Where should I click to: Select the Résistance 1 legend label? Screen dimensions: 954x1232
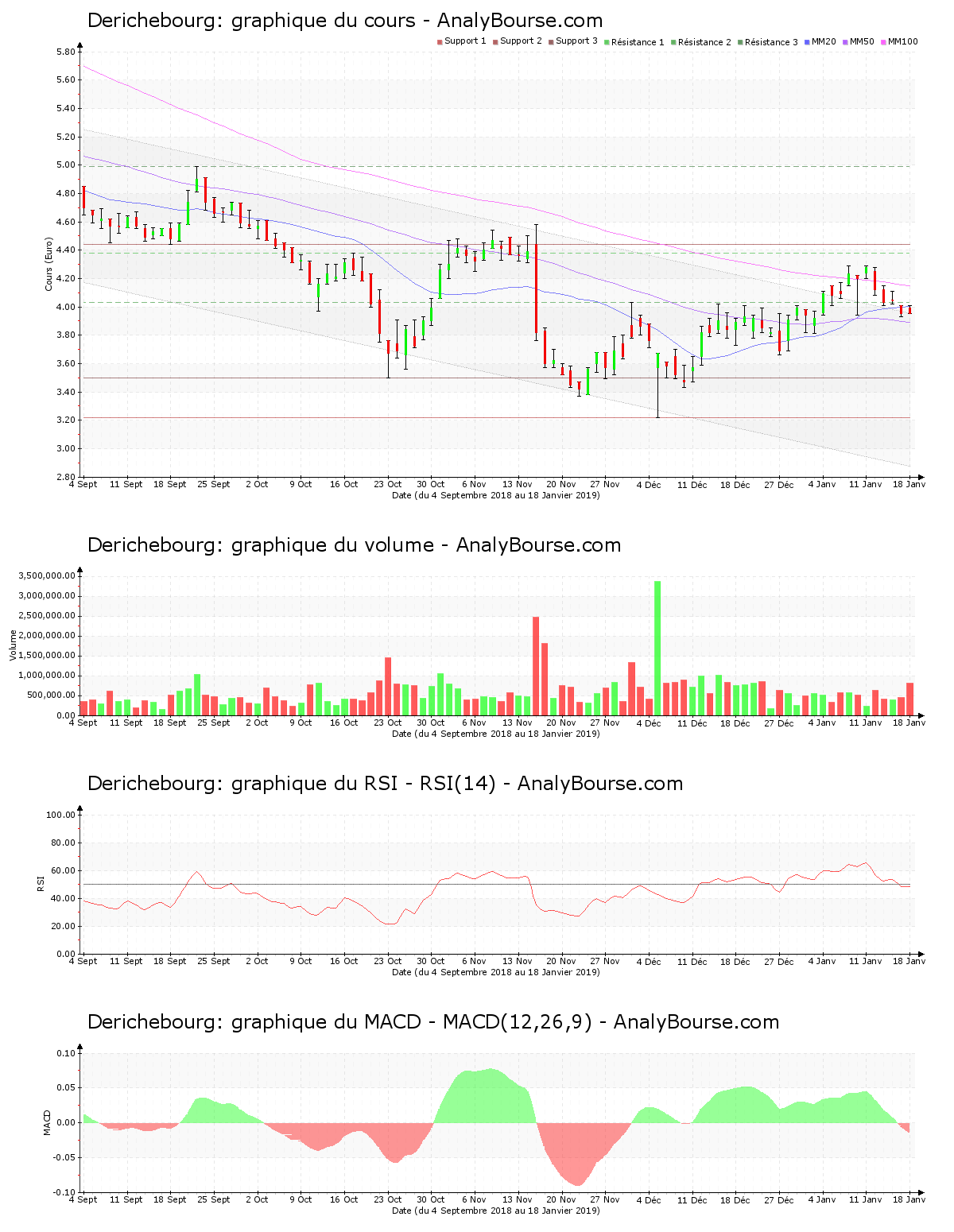(638, 42)
